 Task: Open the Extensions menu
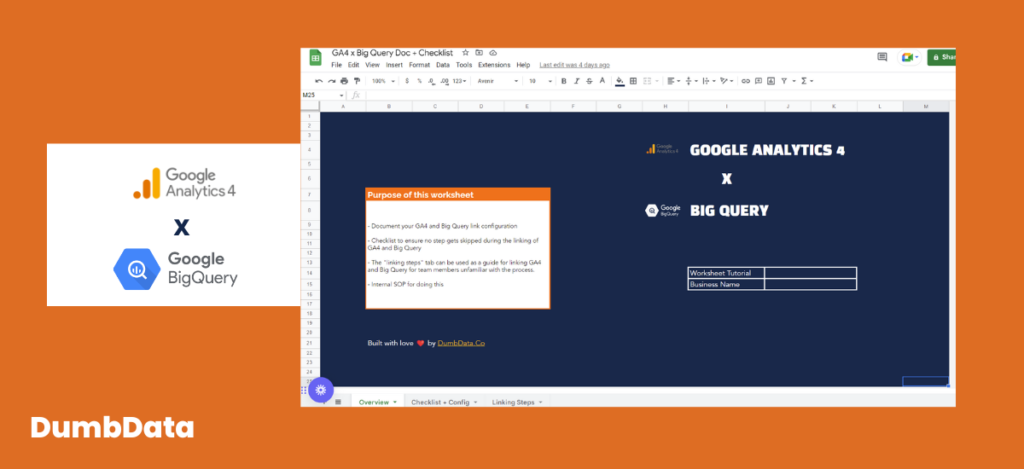pos(494,65)
